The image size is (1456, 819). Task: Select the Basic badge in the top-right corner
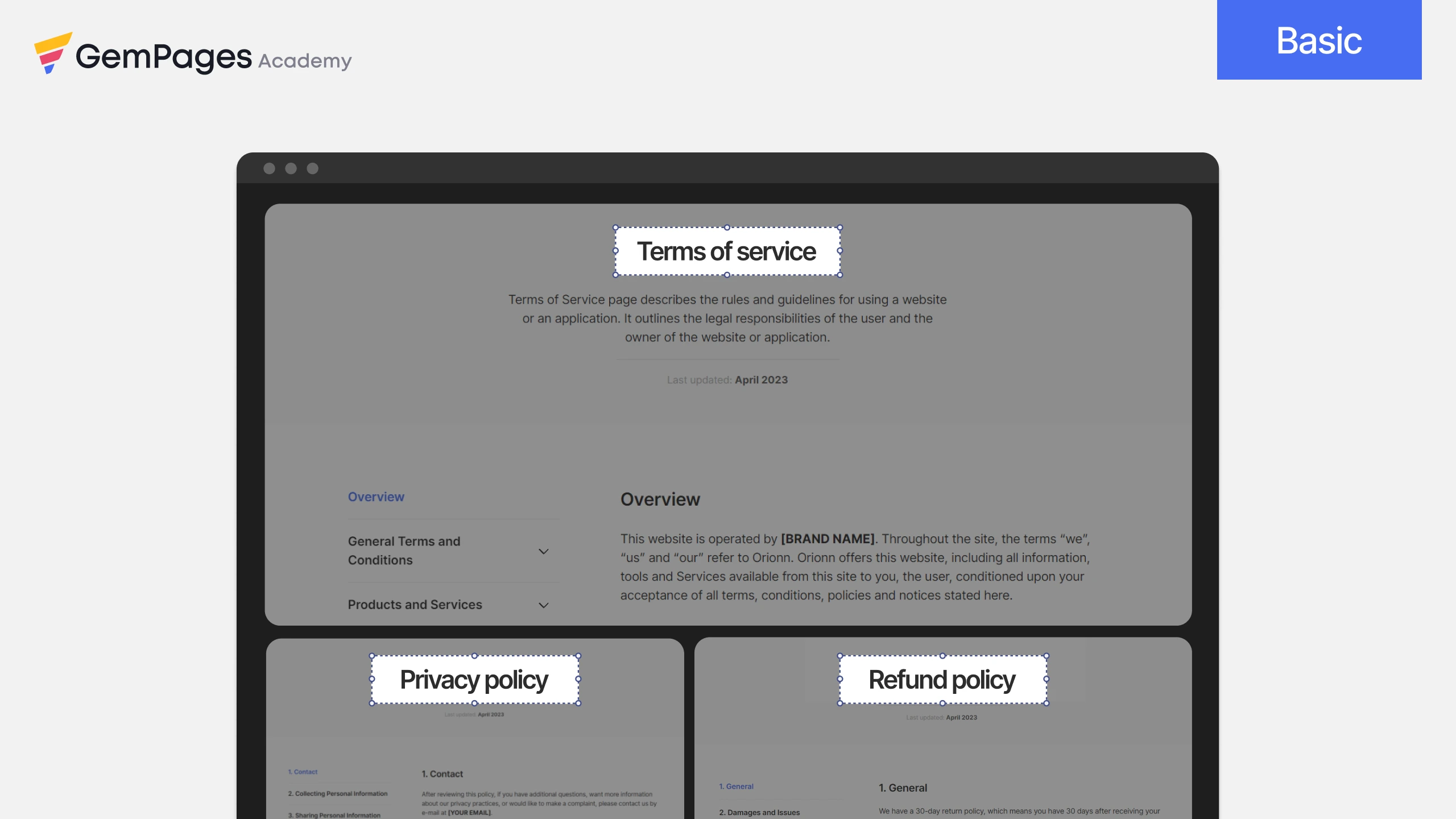pos(1319,40)
